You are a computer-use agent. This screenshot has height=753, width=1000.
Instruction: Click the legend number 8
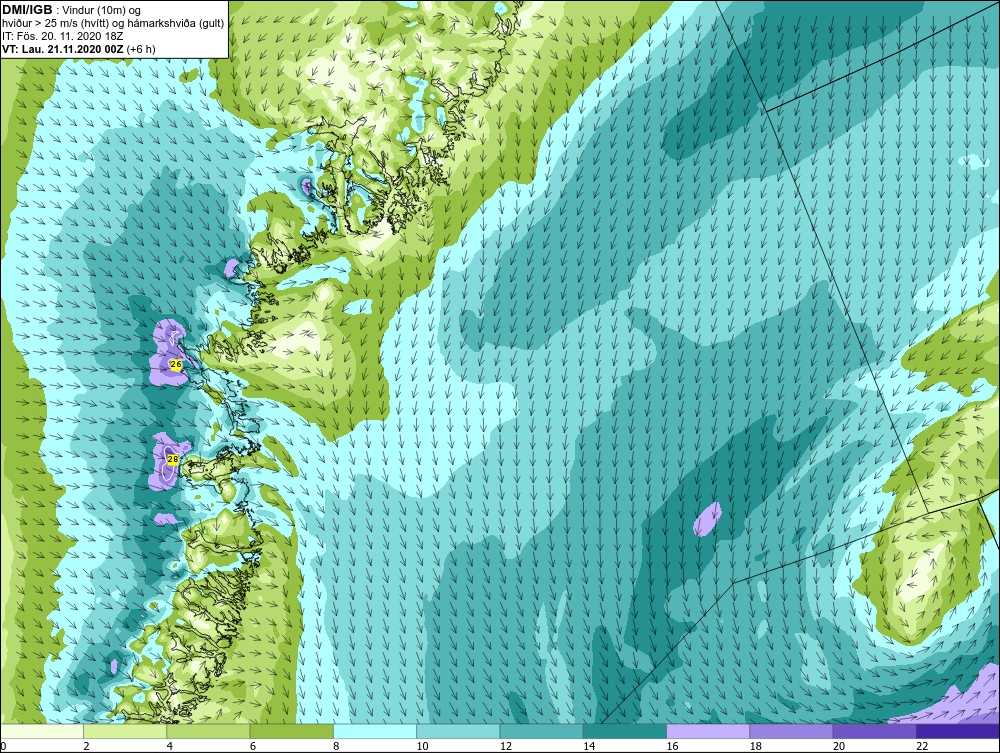click(336, 746)
